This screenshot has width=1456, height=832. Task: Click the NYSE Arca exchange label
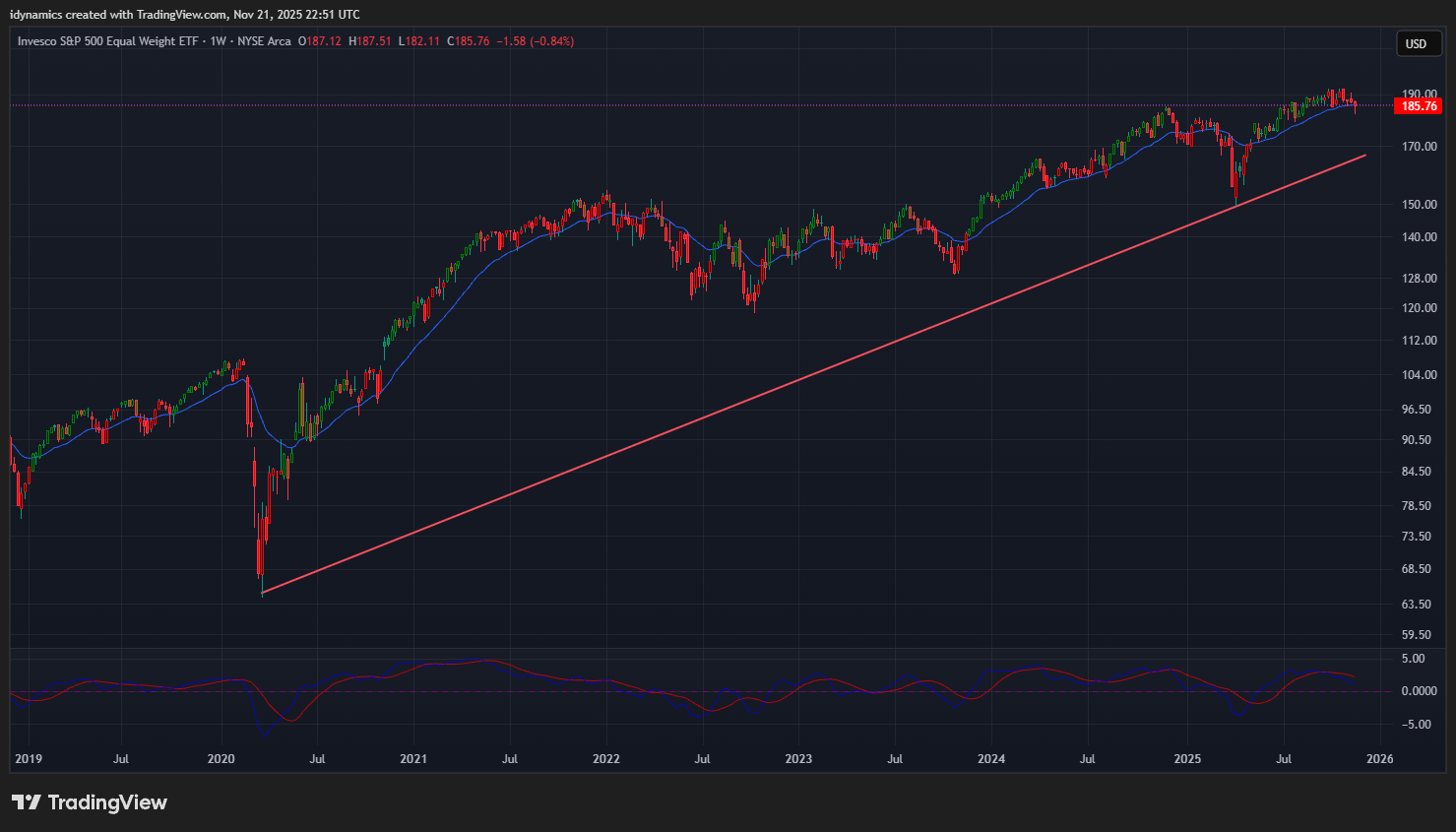[264, 41]
